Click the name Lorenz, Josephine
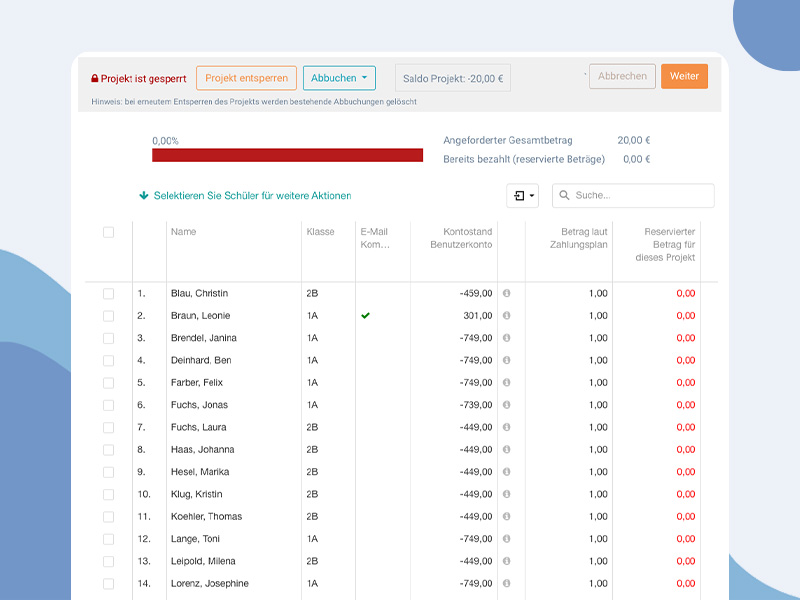 click(x=210, y=584)
